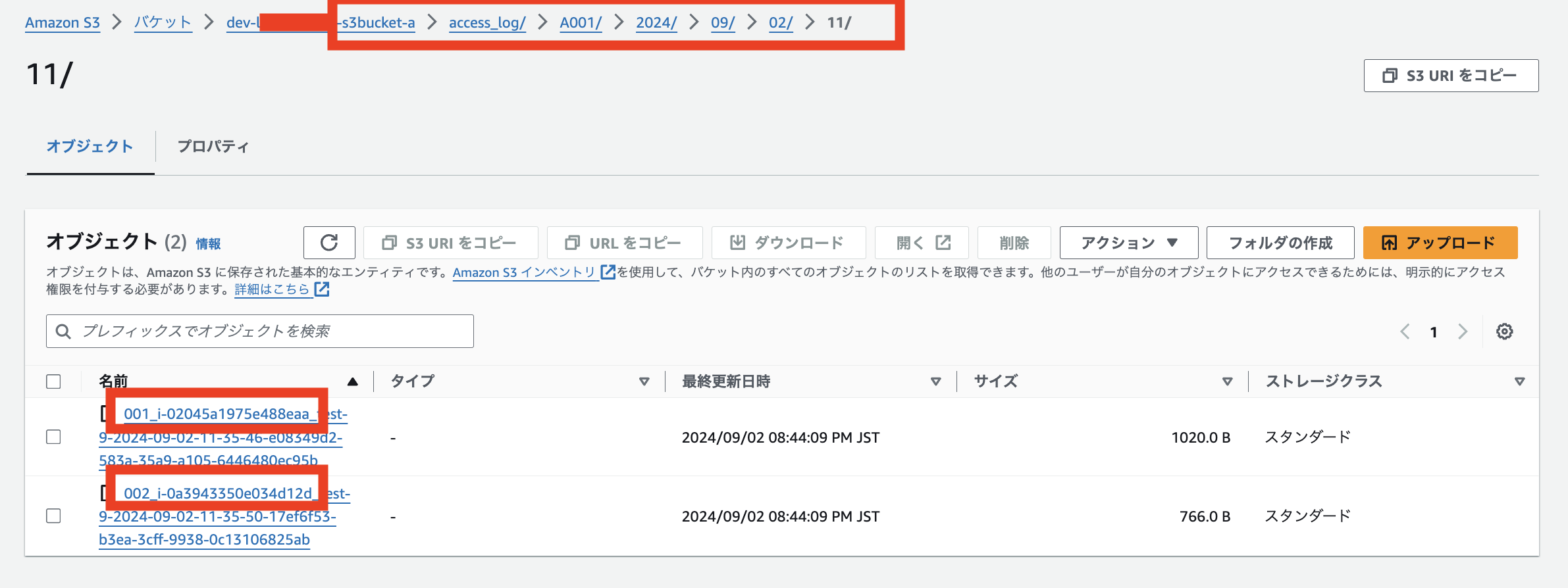Screen dimensions: 1568x588
Task: Click the S3 URI をコピー button at page top
Action: coord(1451,76)
